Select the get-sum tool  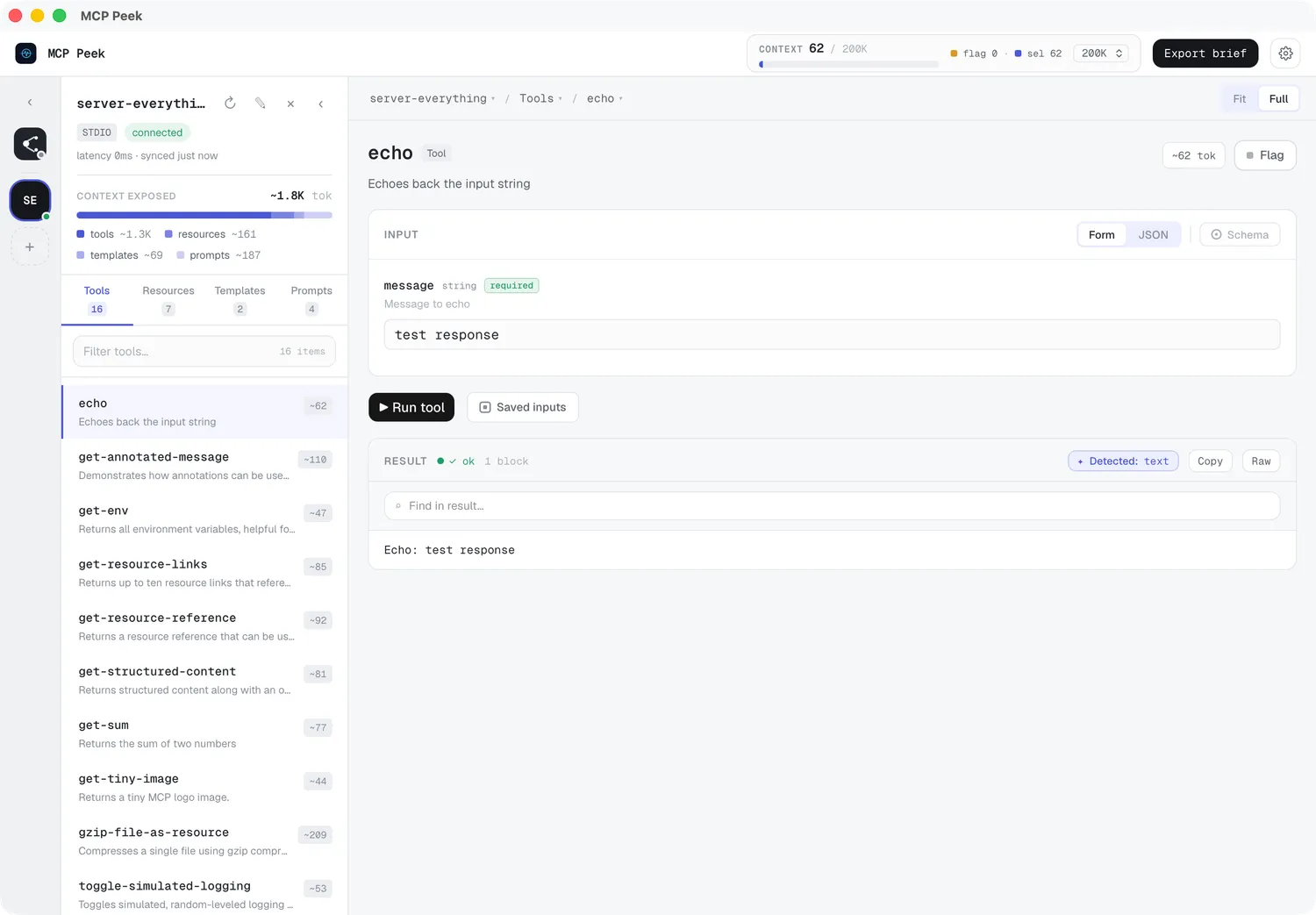pos(204,733)
